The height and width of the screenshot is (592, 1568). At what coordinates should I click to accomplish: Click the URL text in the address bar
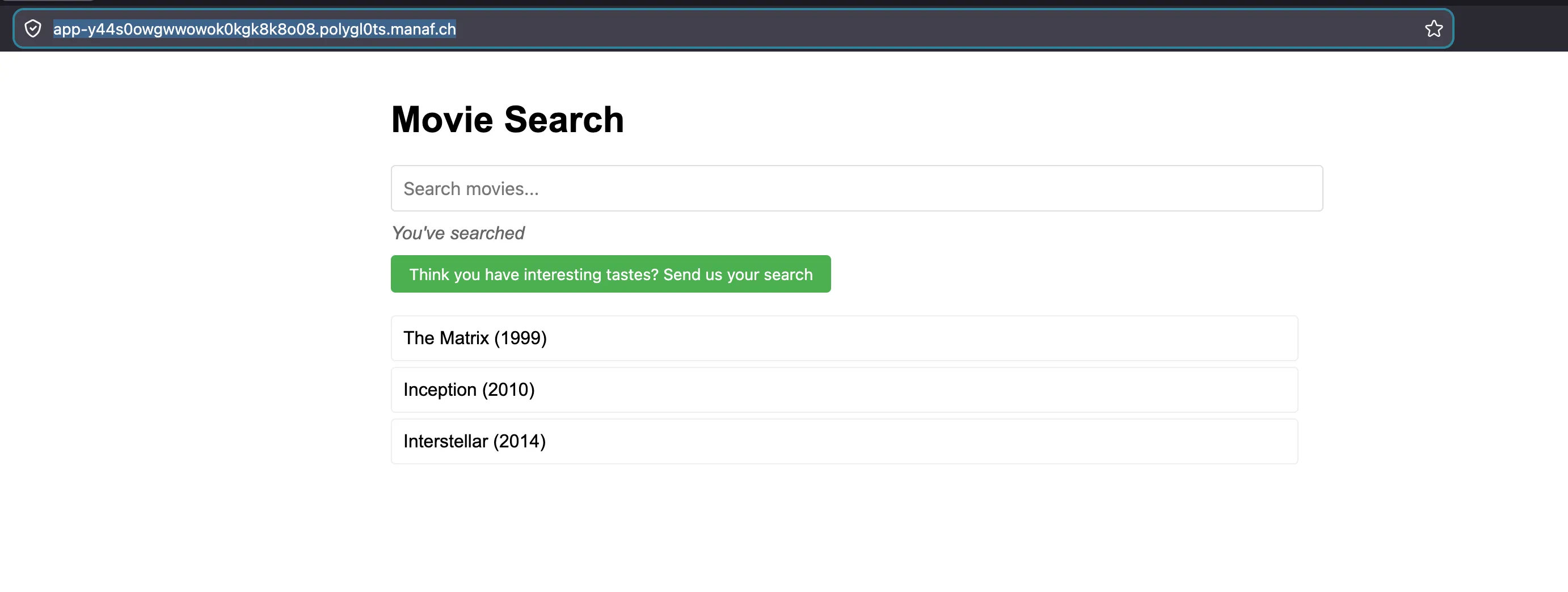255,29
